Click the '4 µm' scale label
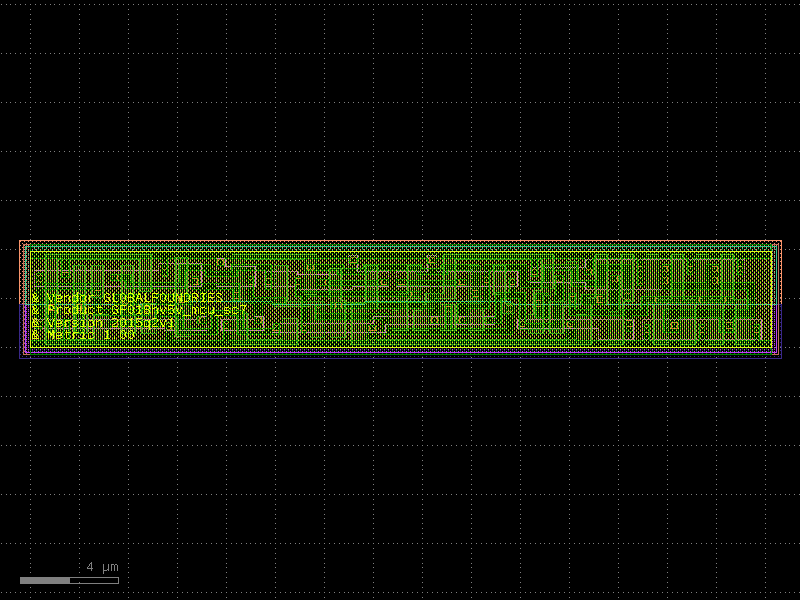The image size is (800, 600). 103,567
